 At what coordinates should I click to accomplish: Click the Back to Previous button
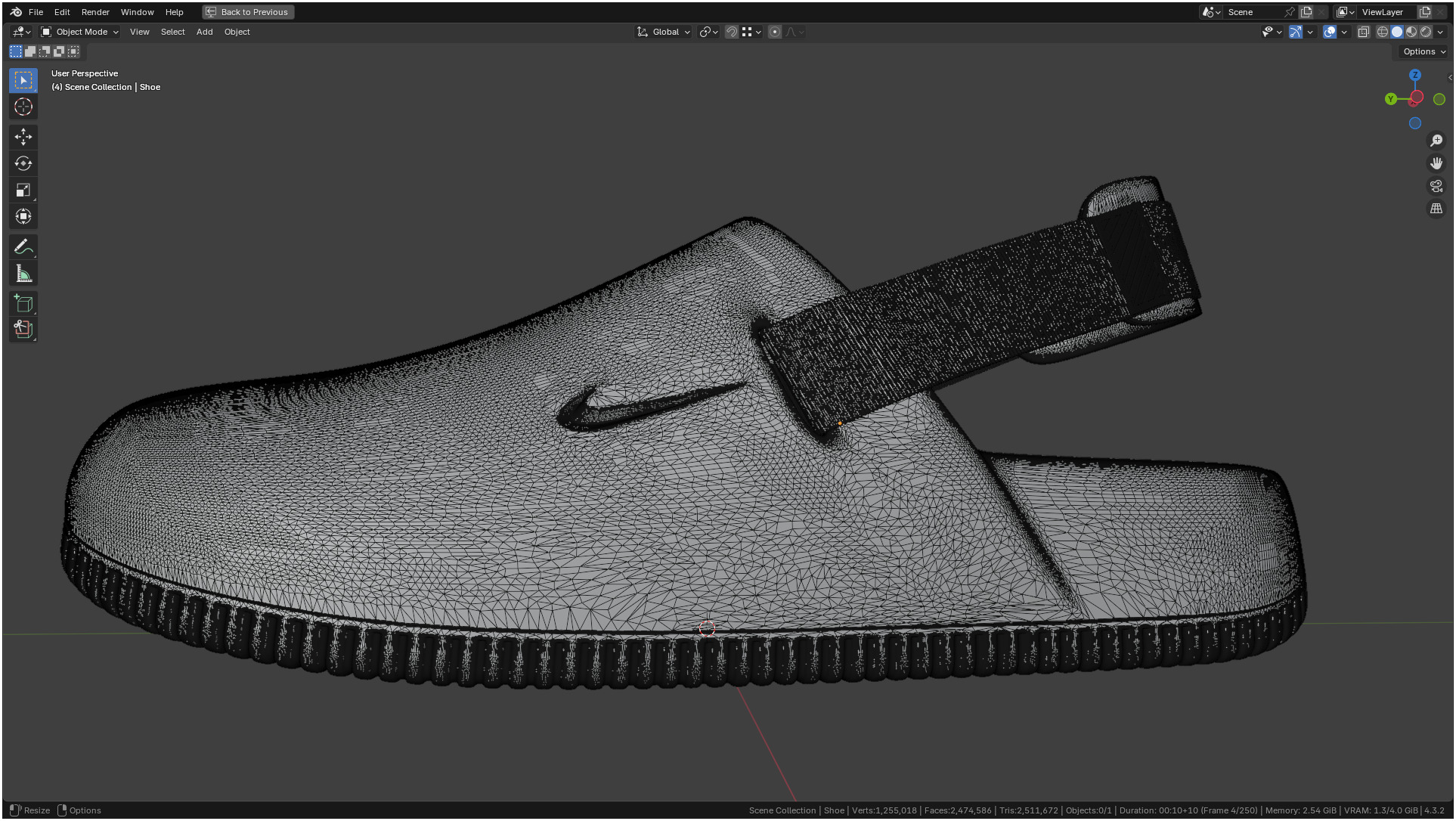pos(248,12)
